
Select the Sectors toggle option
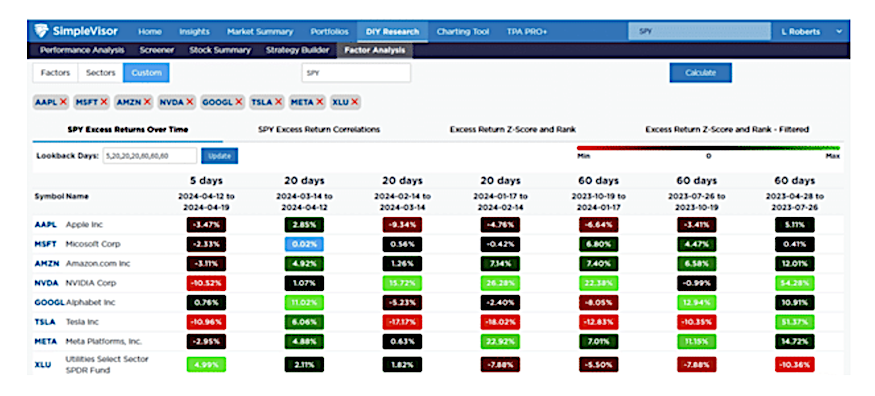click(x=100, y=73)
